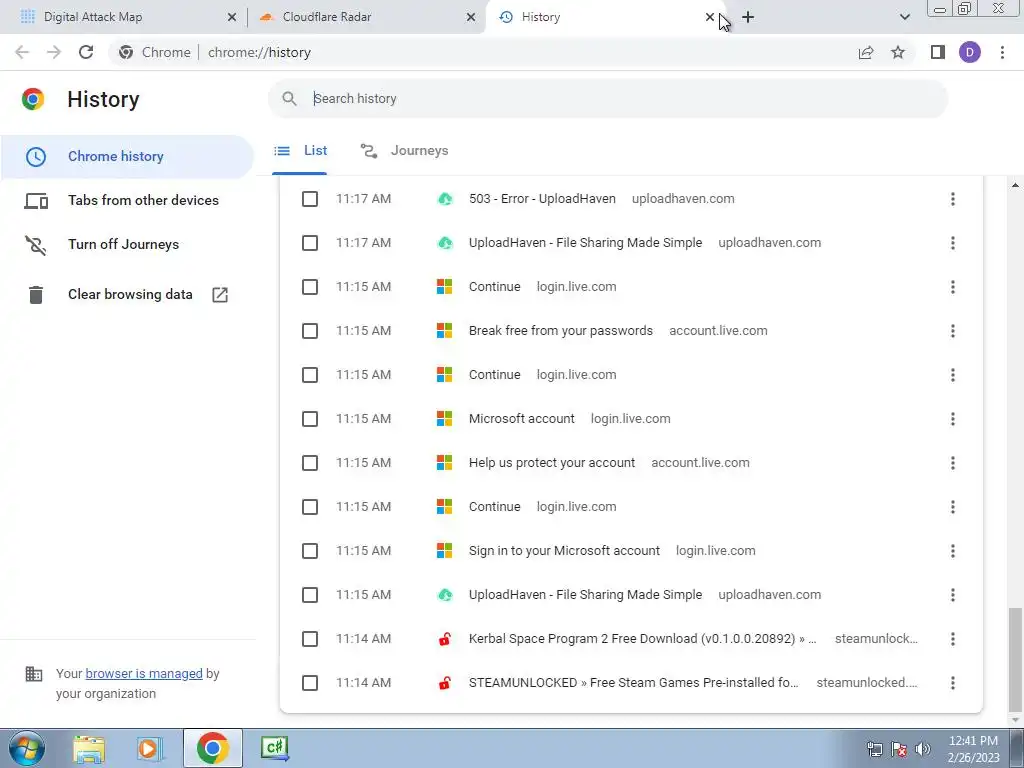Check the 11:17 AM UploadHaven File Sharing entry
This screenshot has height=768, width=1024.
(310, 243)
